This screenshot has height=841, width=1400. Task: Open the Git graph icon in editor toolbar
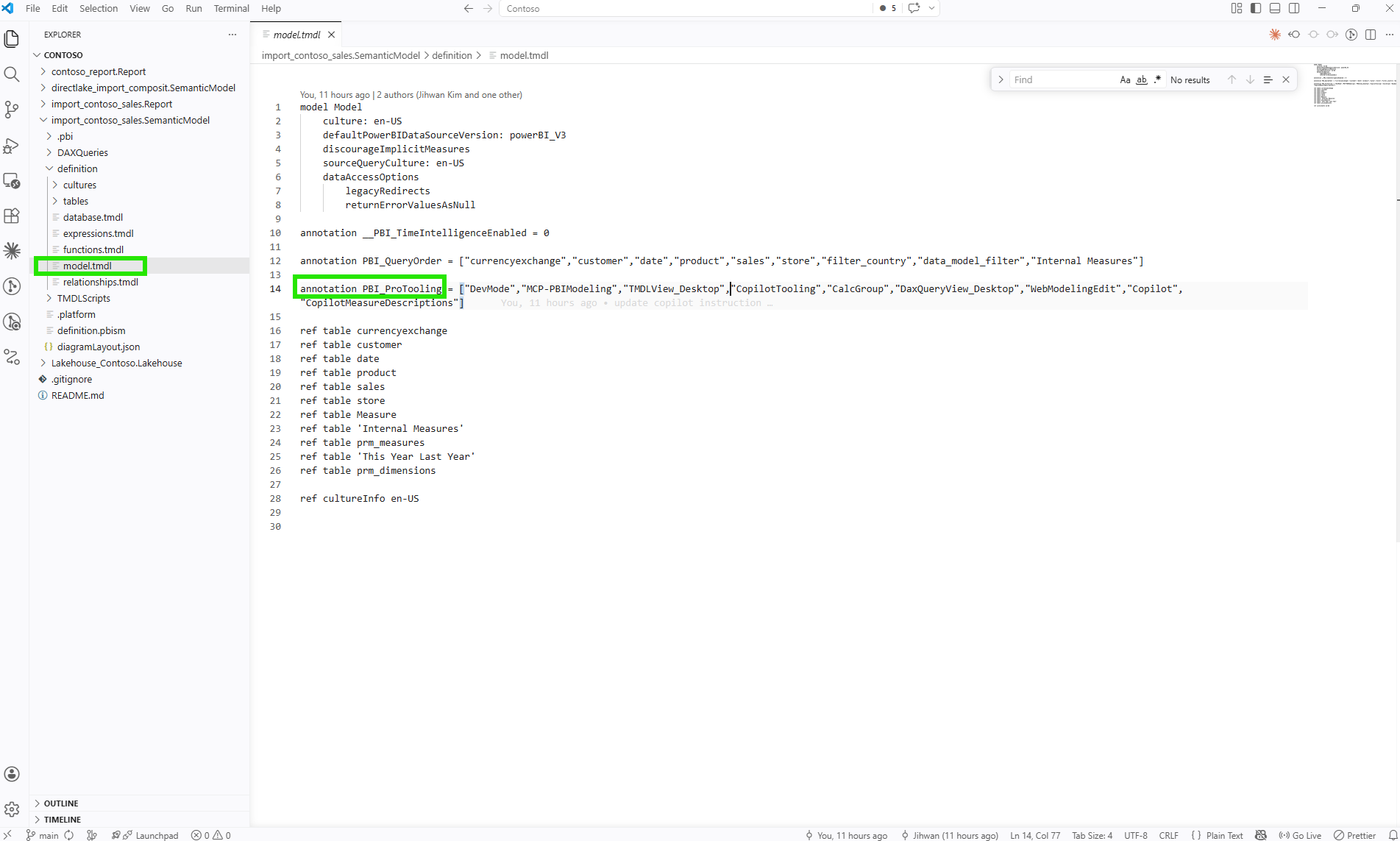click(x=1351, y=35)
